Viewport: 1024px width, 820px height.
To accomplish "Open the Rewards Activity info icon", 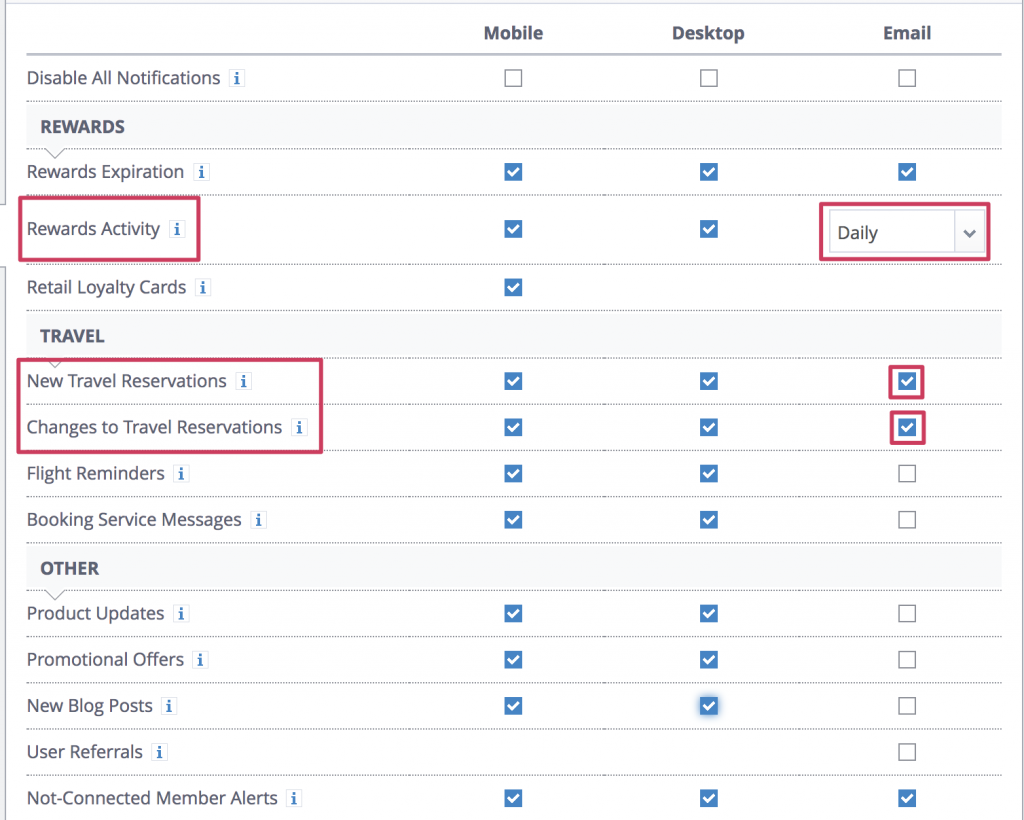I will click(177, 229).
